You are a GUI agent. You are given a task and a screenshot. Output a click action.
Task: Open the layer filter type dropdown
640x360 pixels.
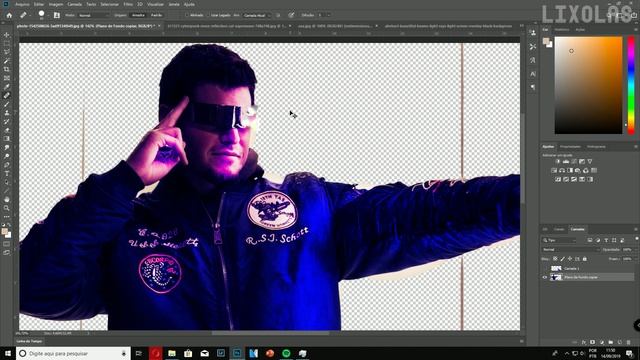(x=559, y=240)
